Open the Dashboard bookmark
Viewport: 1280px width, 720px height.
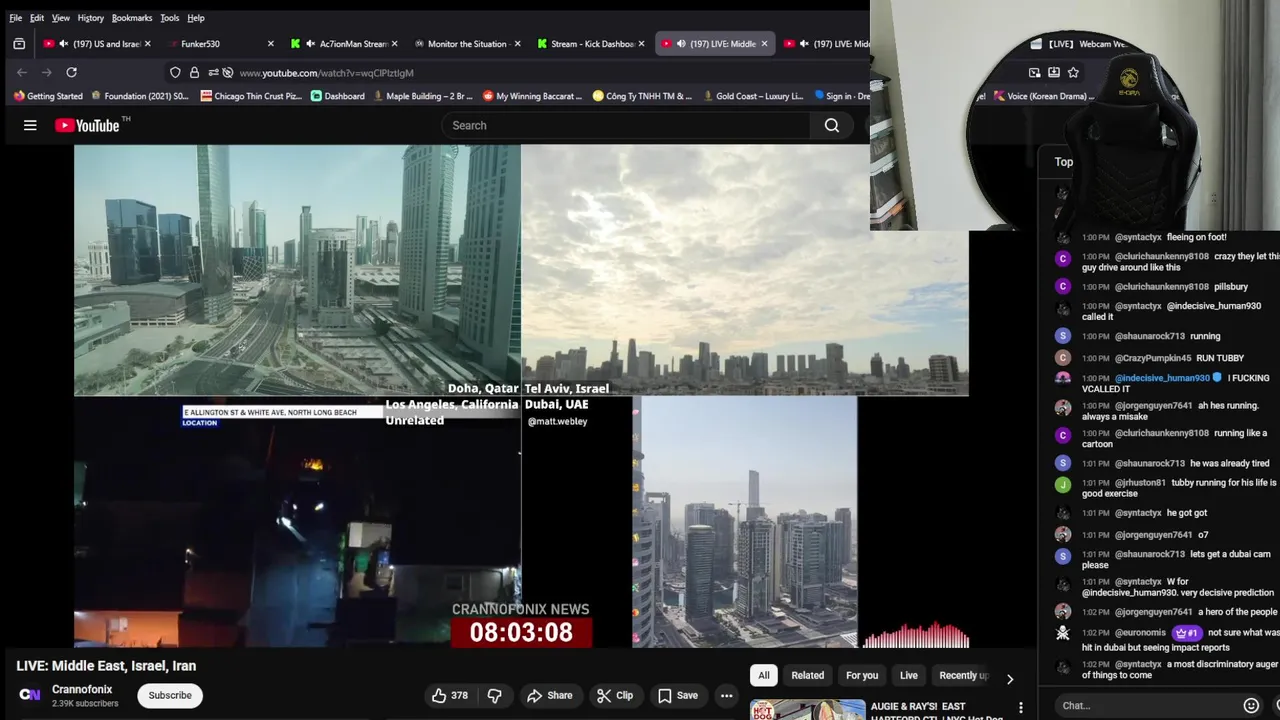(338, 96)
